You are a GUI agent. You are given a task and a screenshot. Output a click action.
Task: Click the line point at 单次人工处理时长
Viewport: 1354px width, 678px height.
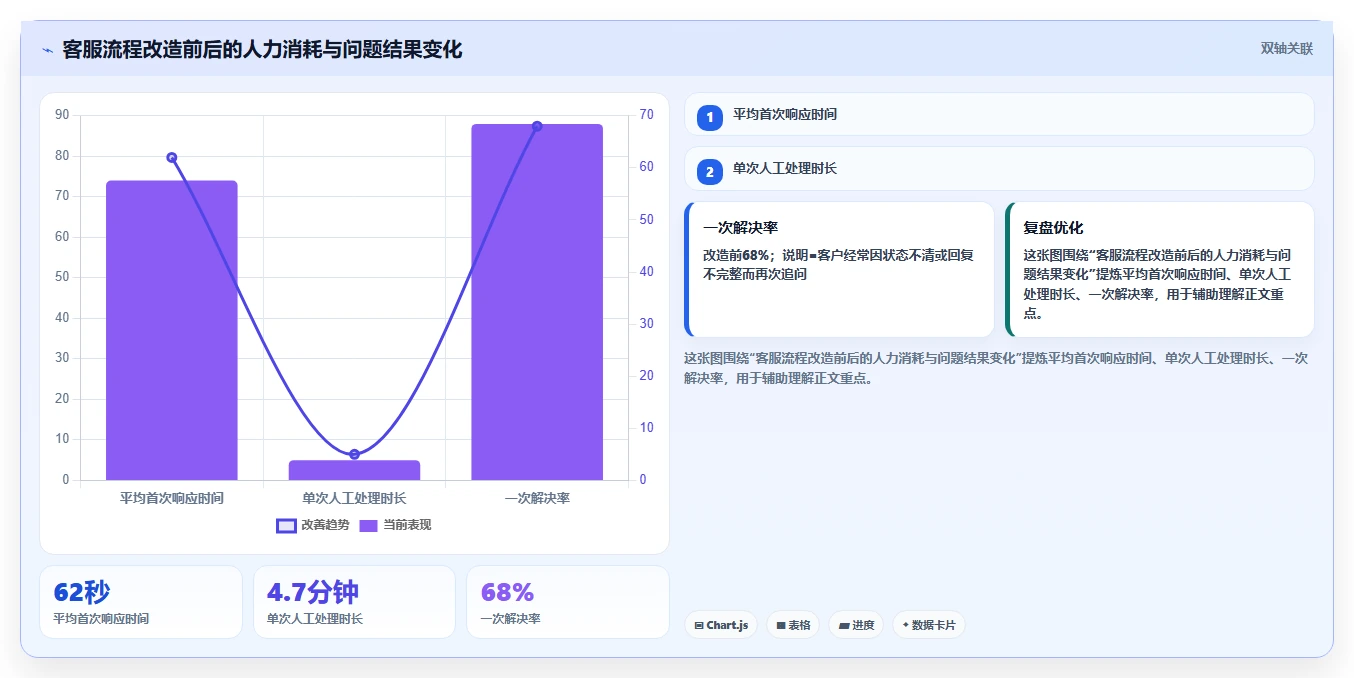pos(354,454)
